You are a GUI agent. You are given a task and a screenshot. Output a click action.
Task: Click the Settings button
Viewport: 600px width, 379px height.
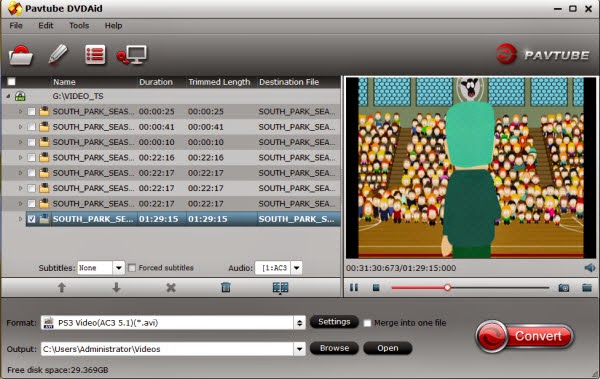pos(334,322)
